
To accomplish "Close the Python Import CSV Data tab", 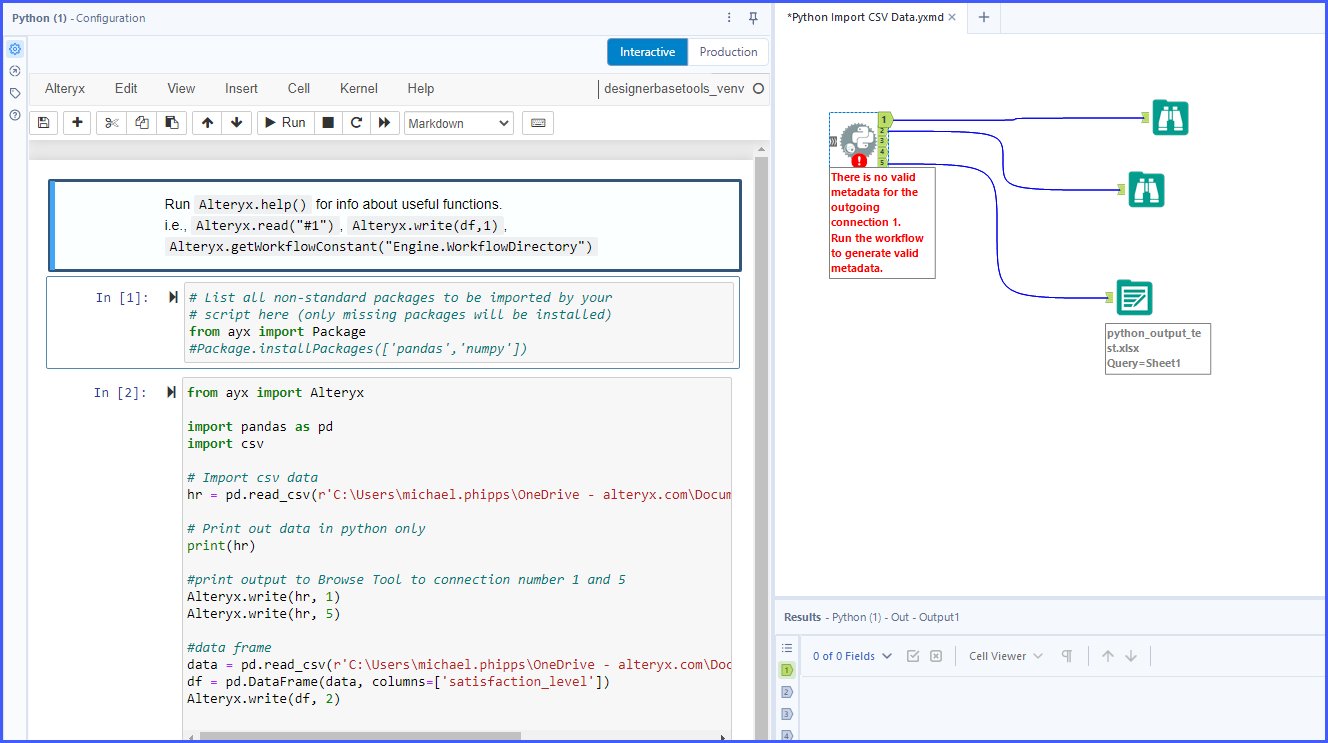I will (952, 17).
